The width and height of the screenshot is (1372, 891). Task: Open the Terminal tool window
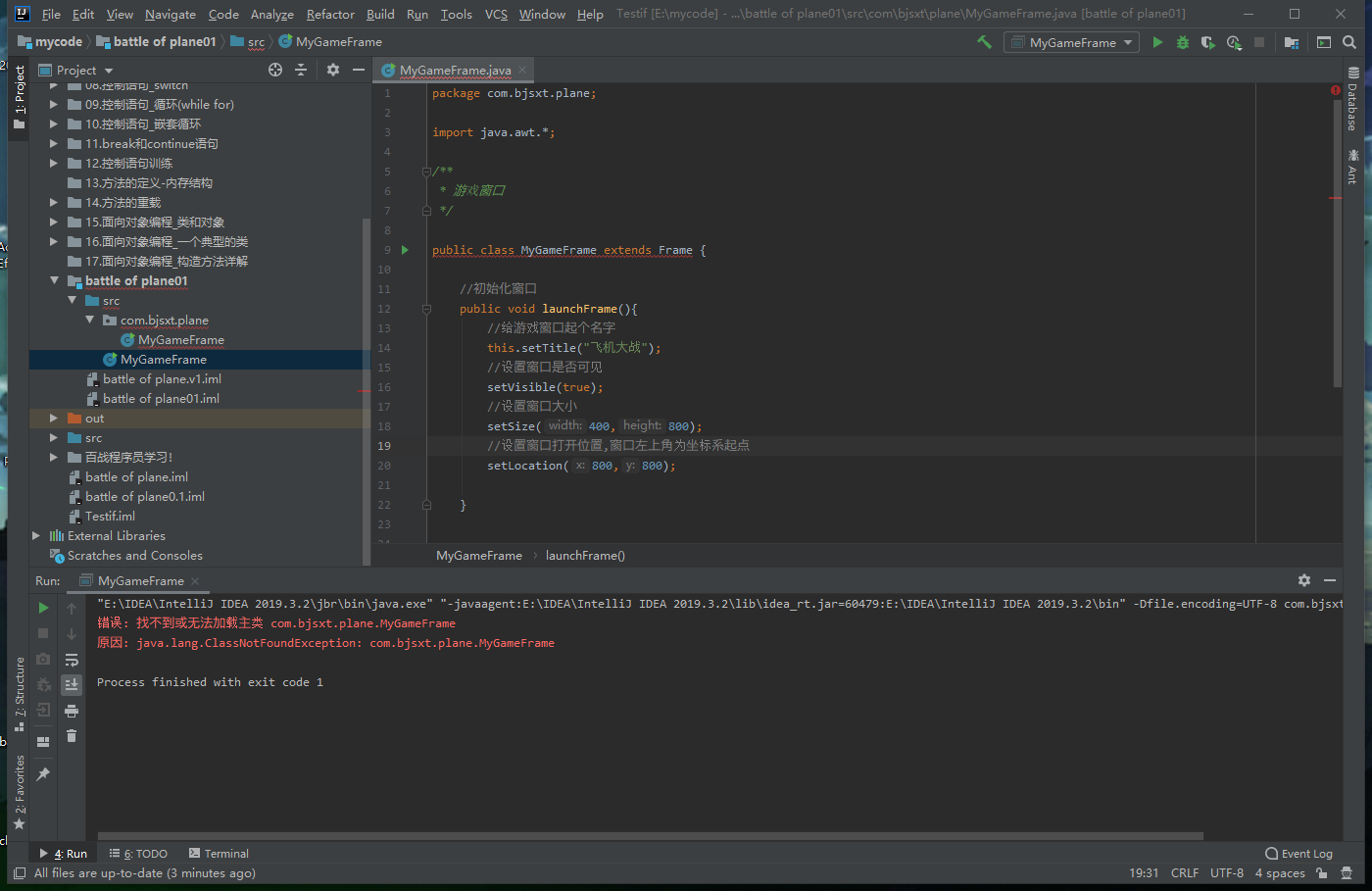(219, 853)
